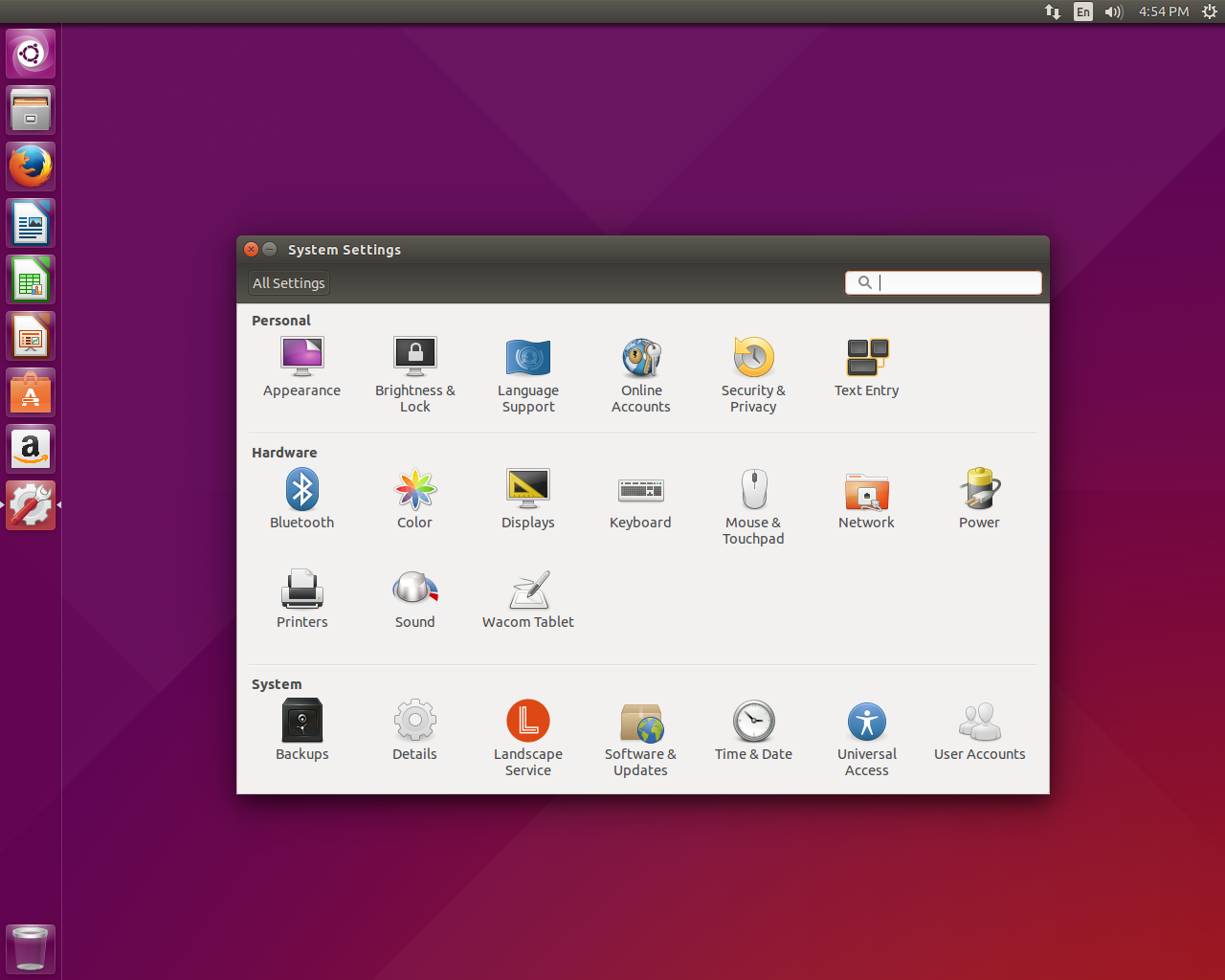Image resolution: width=1225 pixels, height=980 pixels.
Task: Open Brightness & Lock settings
Action: (x=414, y=375)
